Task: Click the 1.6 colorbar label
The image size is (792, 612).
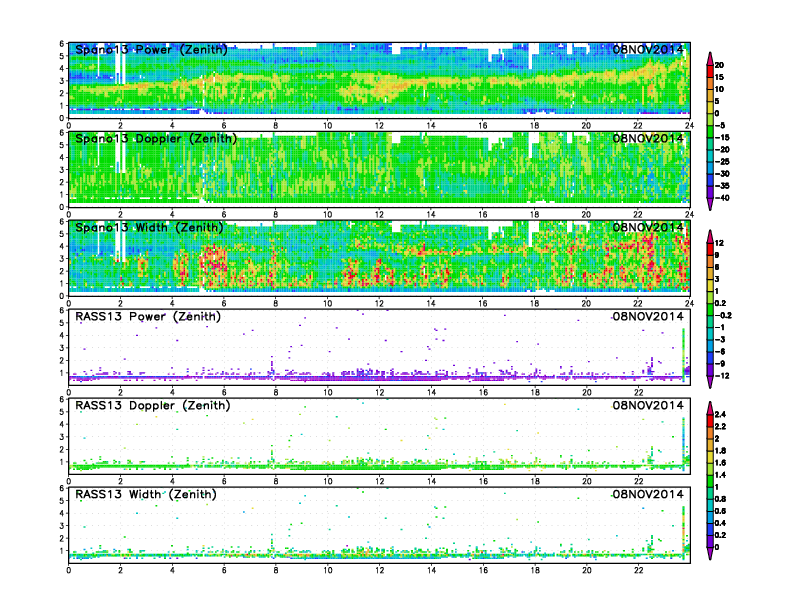Action: point(720,463)
